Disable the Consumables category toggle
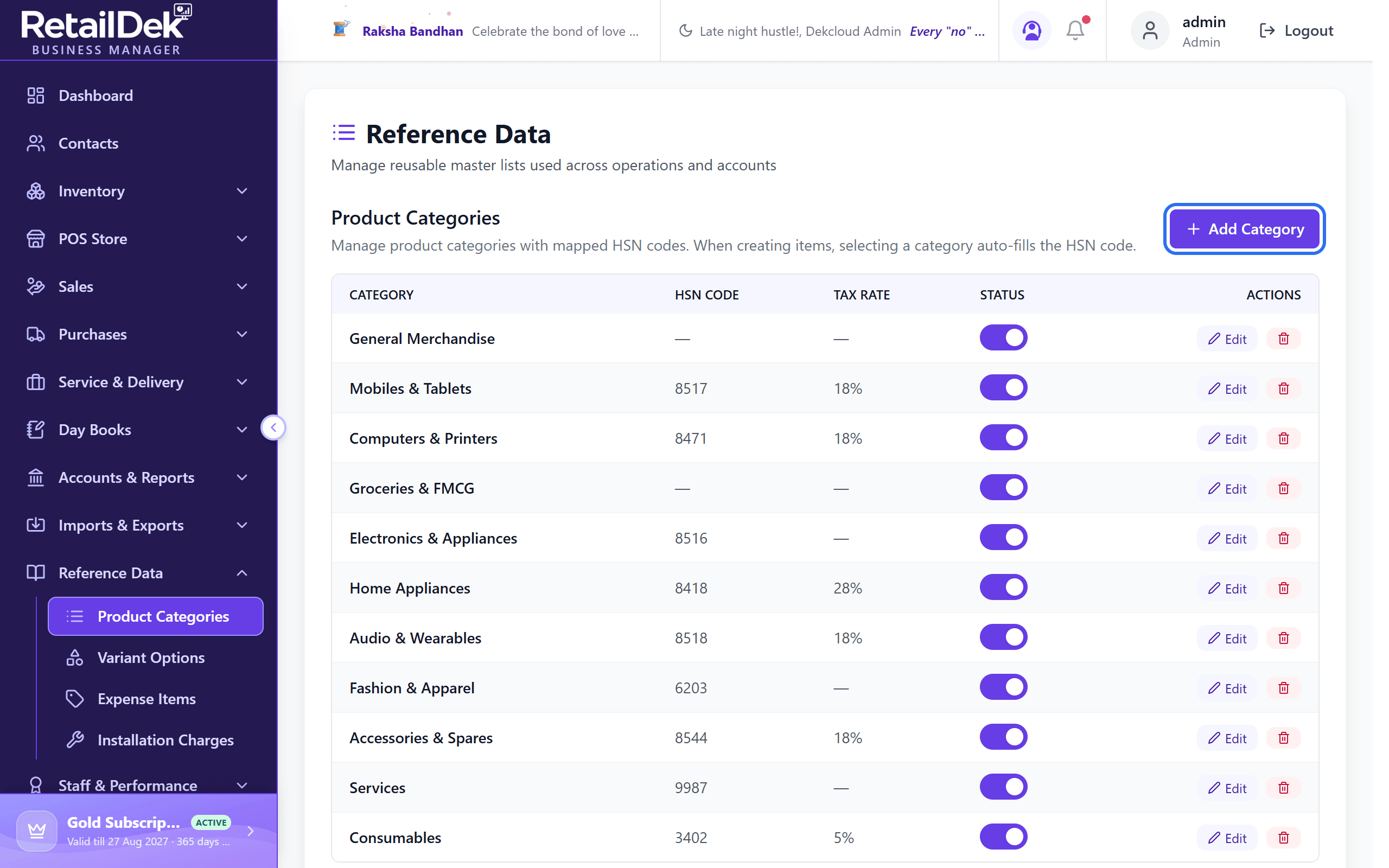1389x868 pixels. (1003, 837)
